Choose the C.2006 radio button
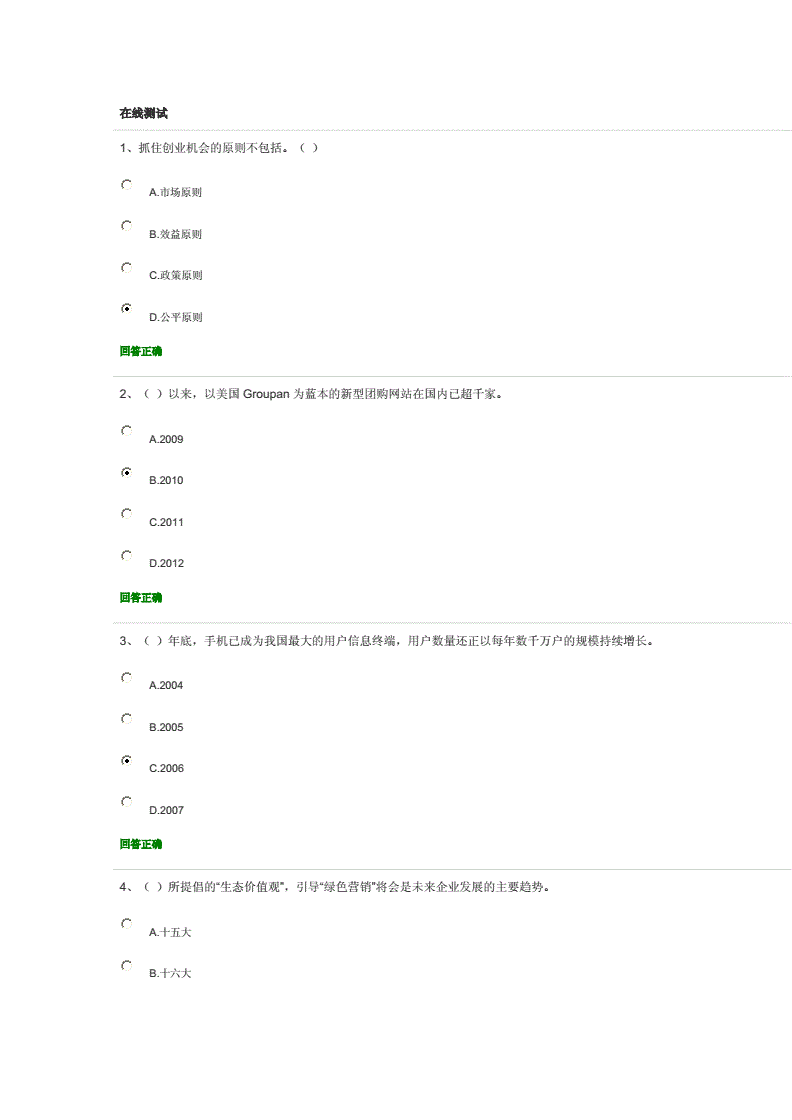This screenshot has width=792, height=1120. click(x=126, y=760)
